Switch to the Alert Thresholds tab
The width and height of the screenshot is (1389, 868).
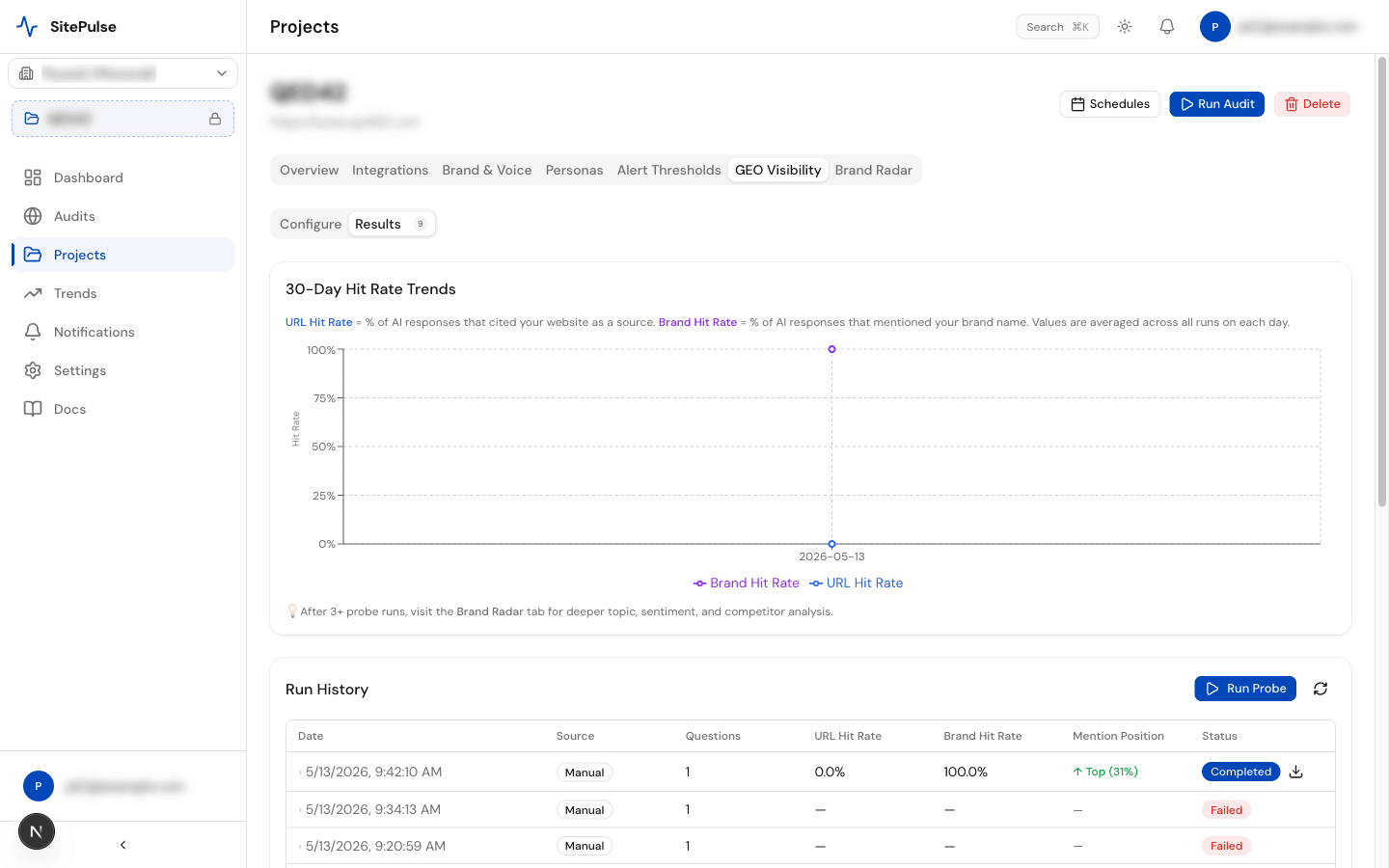669,170
